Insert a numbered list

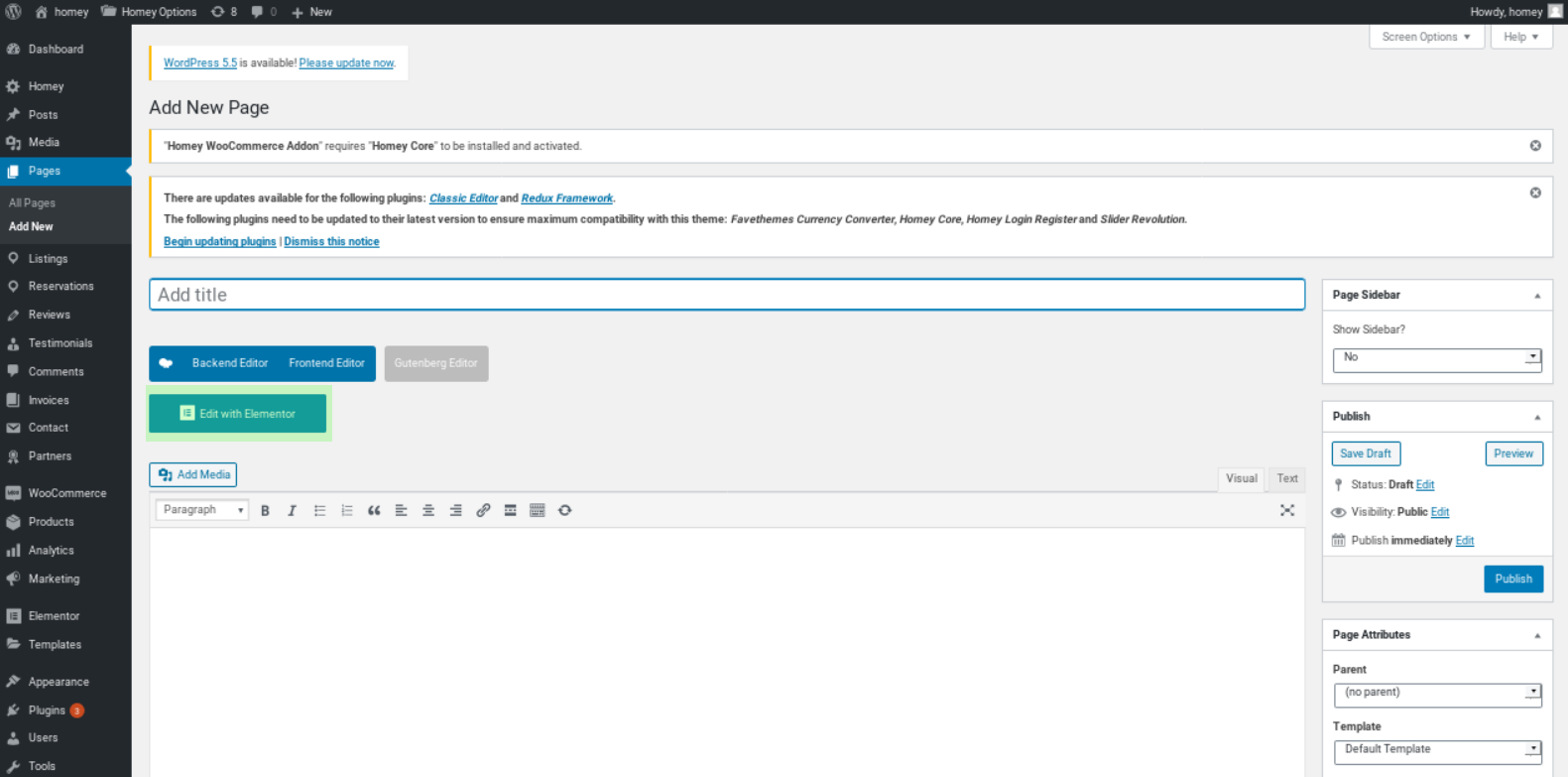[347, 510]
